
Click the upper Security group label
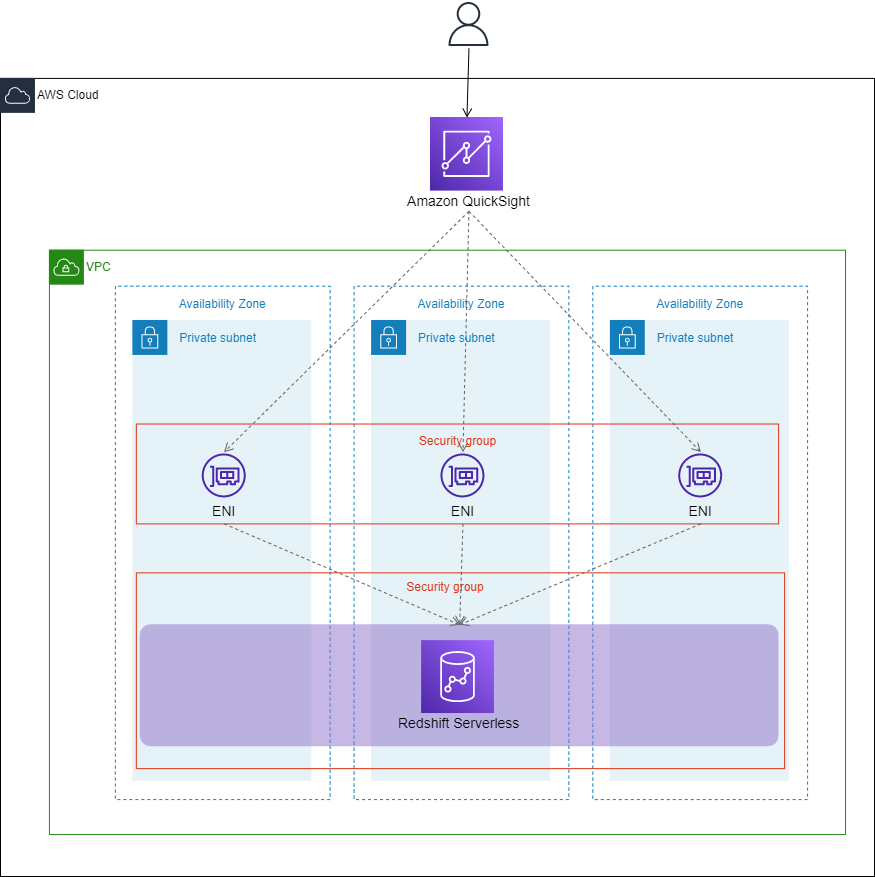click(458, 440)
